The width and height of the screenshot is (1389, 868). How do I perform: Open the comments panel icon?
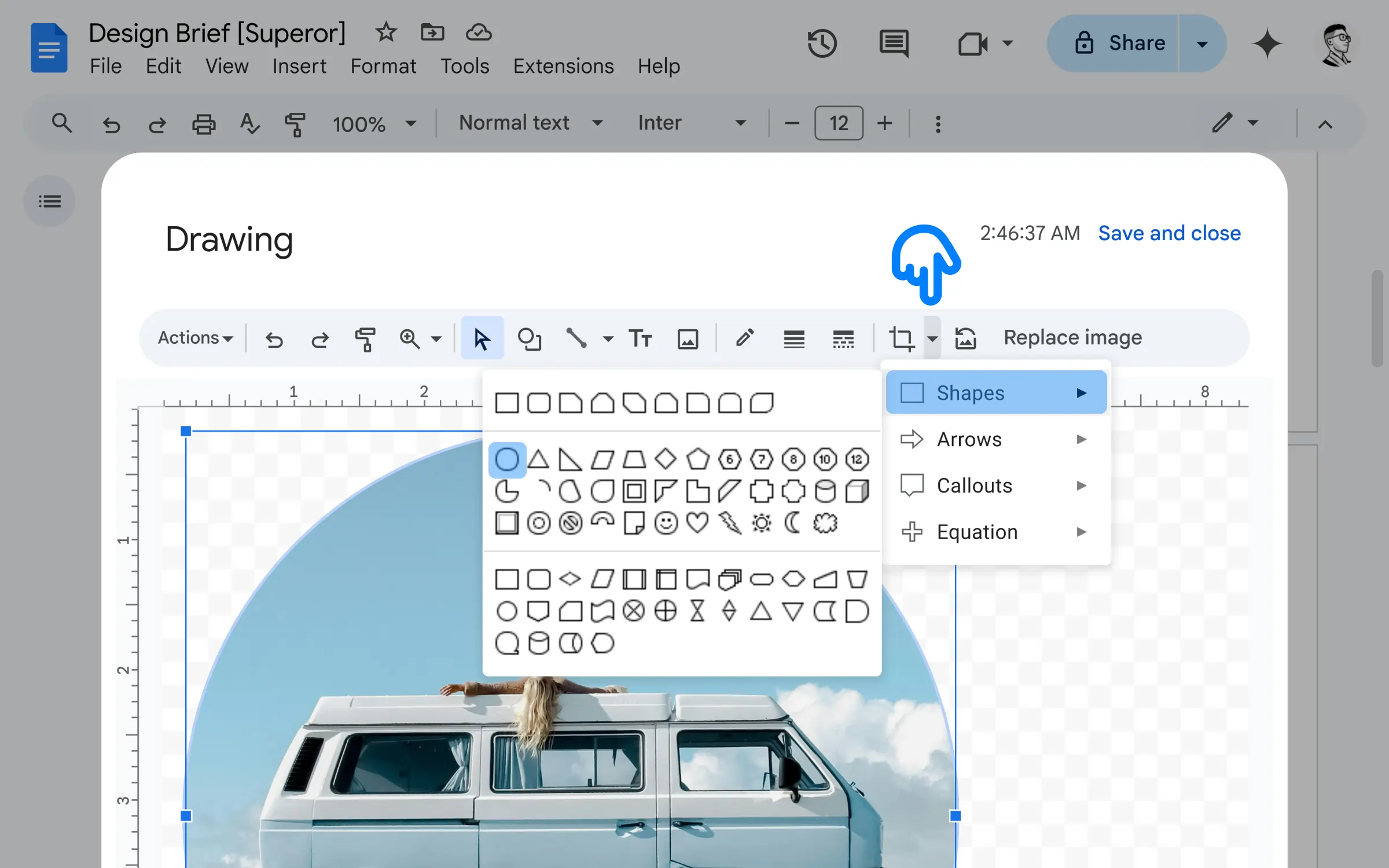[894, 43]
